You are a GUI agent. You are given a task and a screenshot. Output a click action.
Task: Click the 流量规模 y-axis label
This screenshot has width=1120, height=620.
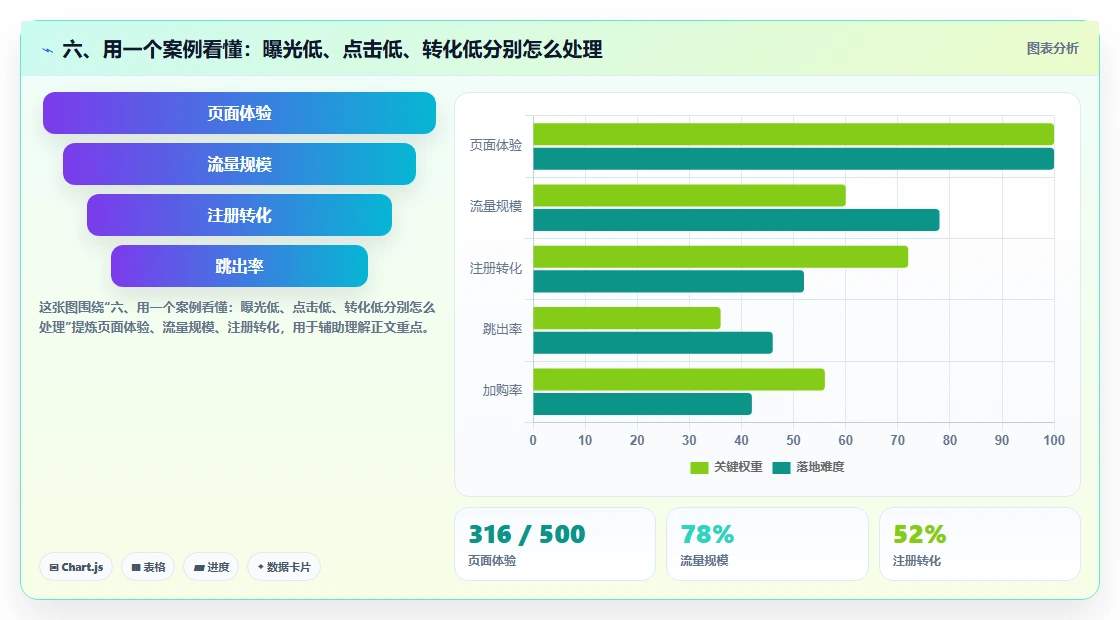(496, 206)
